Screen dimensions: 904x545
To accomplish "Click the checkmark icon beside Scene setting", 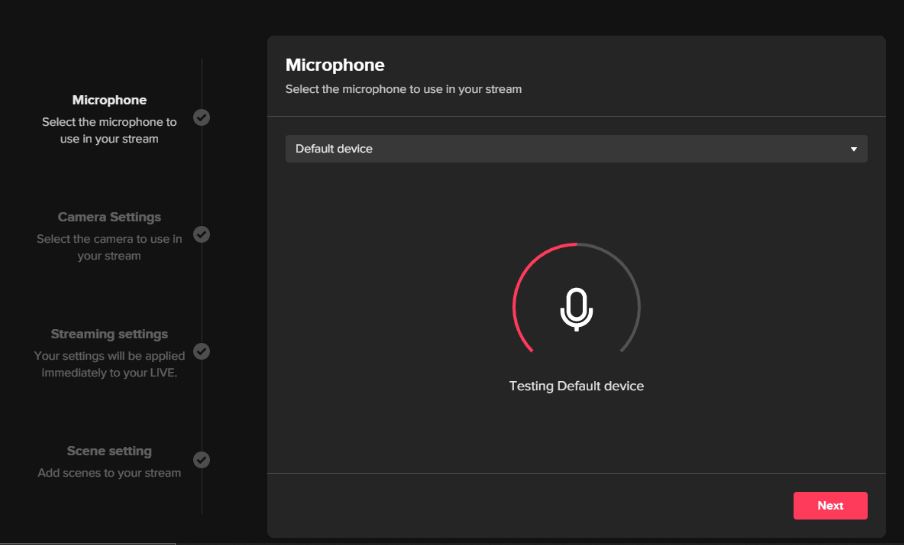I will [201, 460].
